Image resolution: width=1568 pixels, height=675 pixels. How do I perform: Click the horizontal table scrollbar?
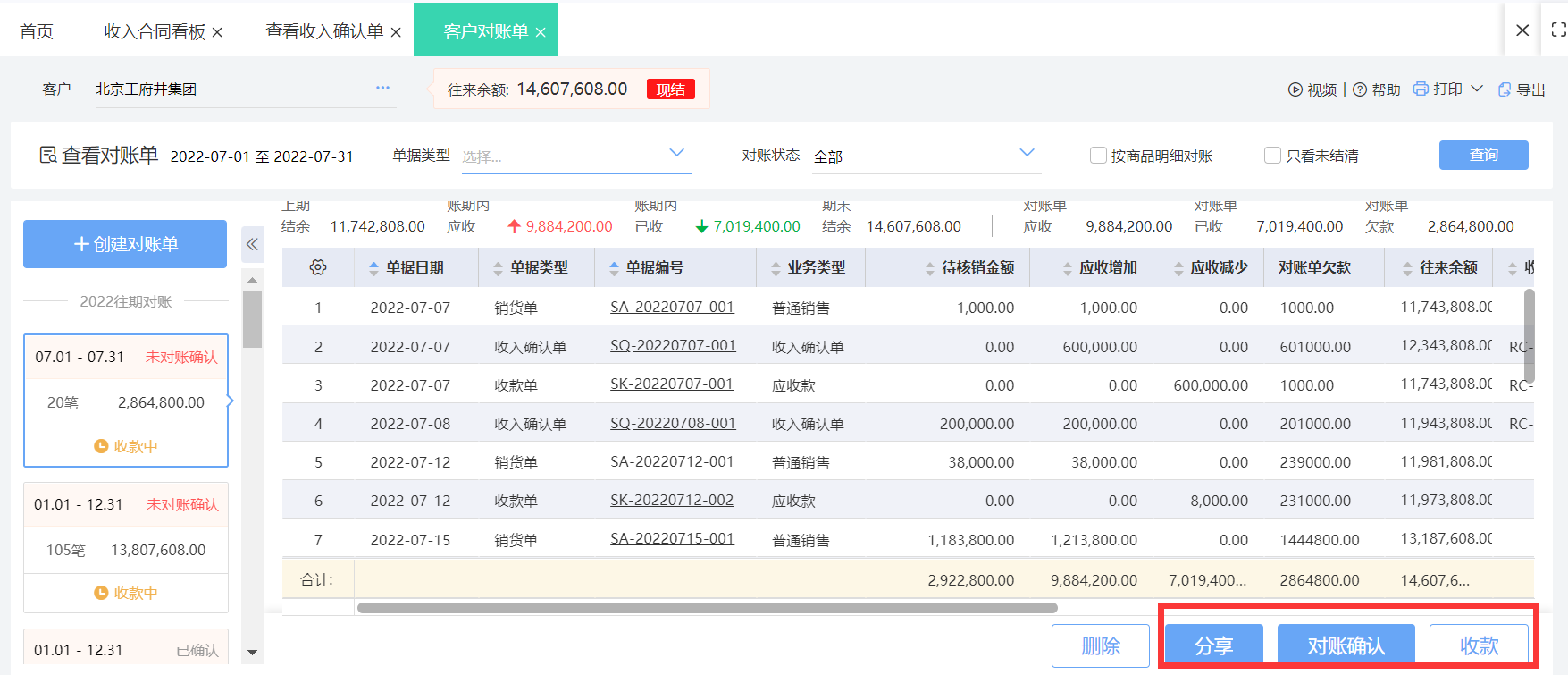(x=707, y=608)
